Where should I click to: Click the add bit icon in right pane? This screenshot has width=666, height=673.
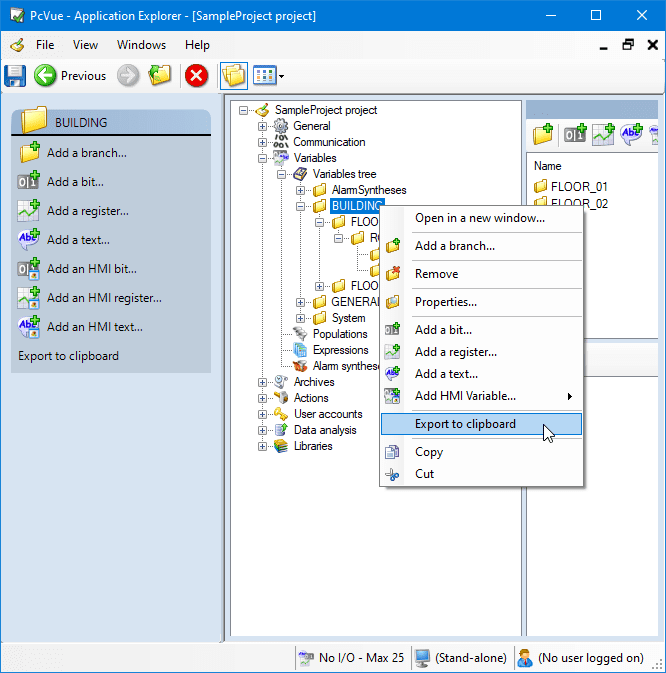(x=574, y=134)
